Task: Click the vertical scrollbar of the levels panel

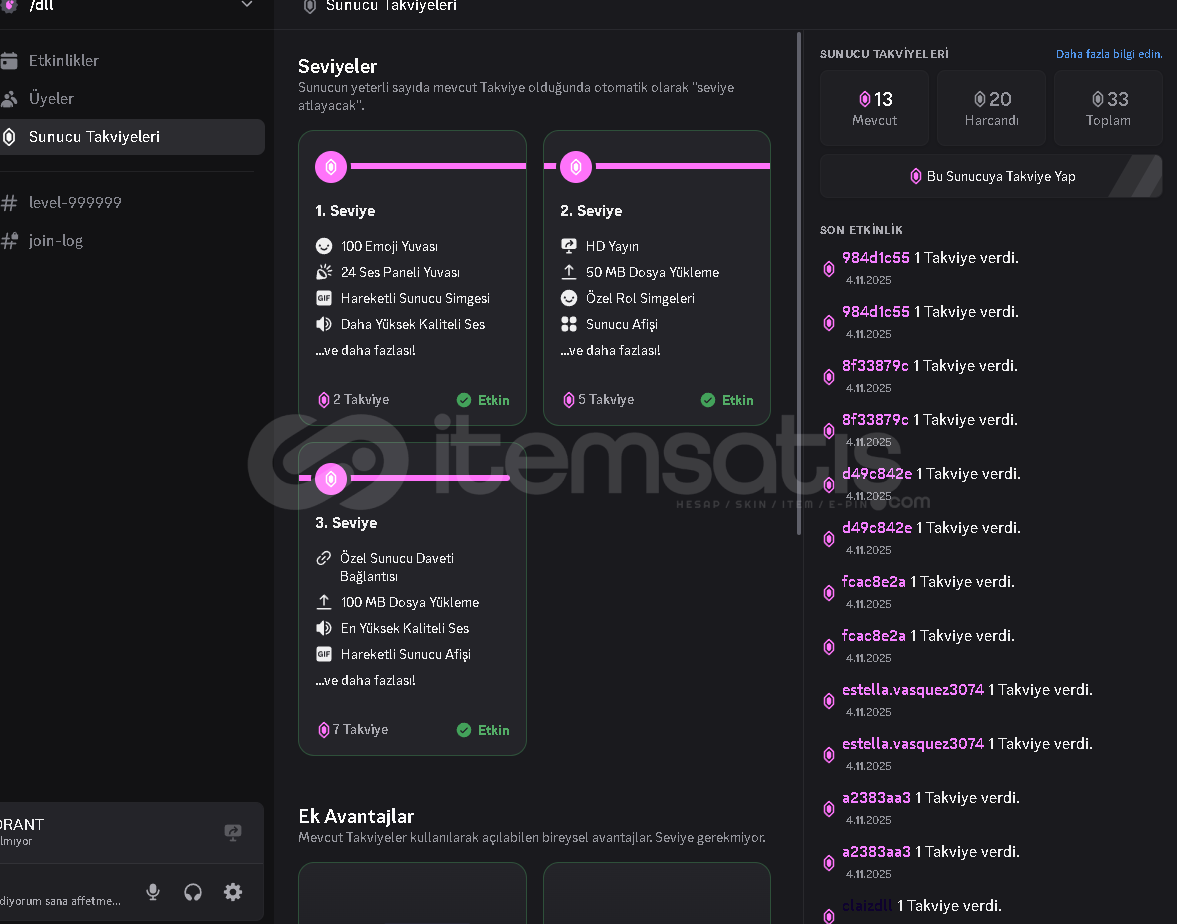Action: (798, 280)
